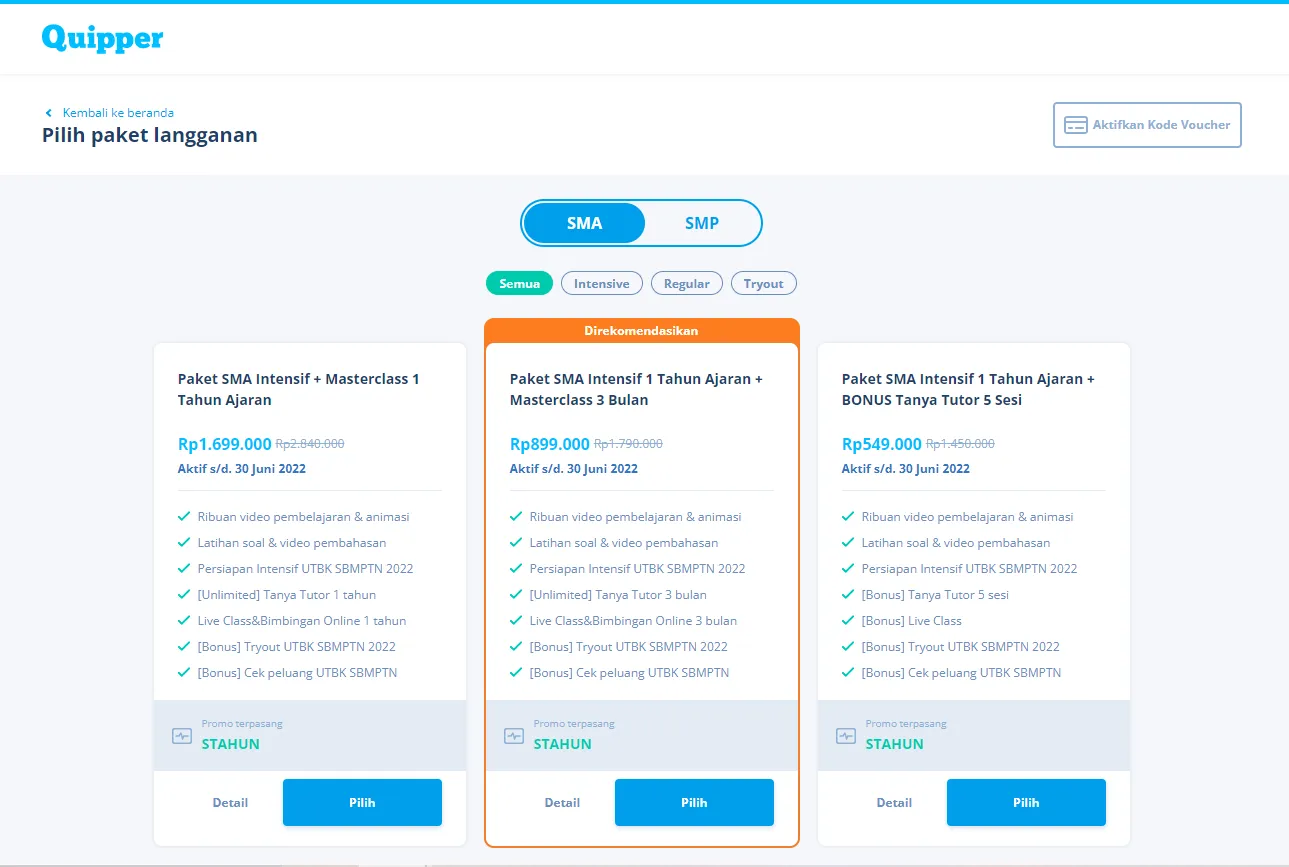Click title Paket SMA Intensif + Masterclass 1 Tahun Ajaran
1289x867 pixels.
299,390
